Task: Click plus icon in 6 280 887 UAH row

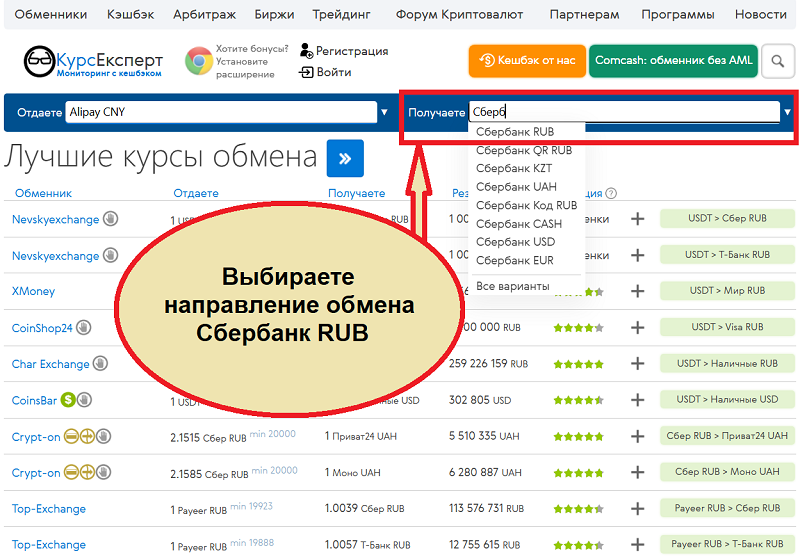Action: [x=637, y=472]
